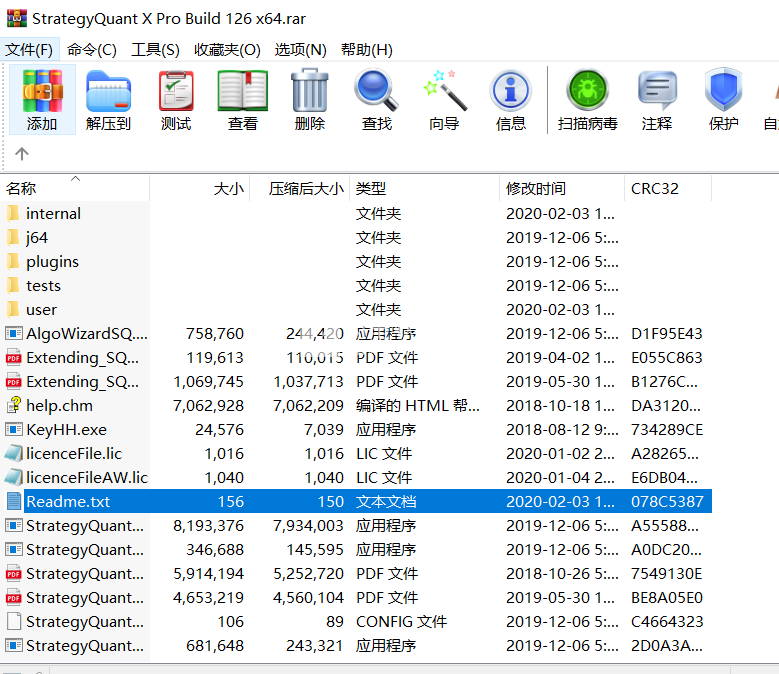Open the Favorites (收藏夹) menu
Screen dimensions: 779x674
pyautogui.click(x=228, y=50)
